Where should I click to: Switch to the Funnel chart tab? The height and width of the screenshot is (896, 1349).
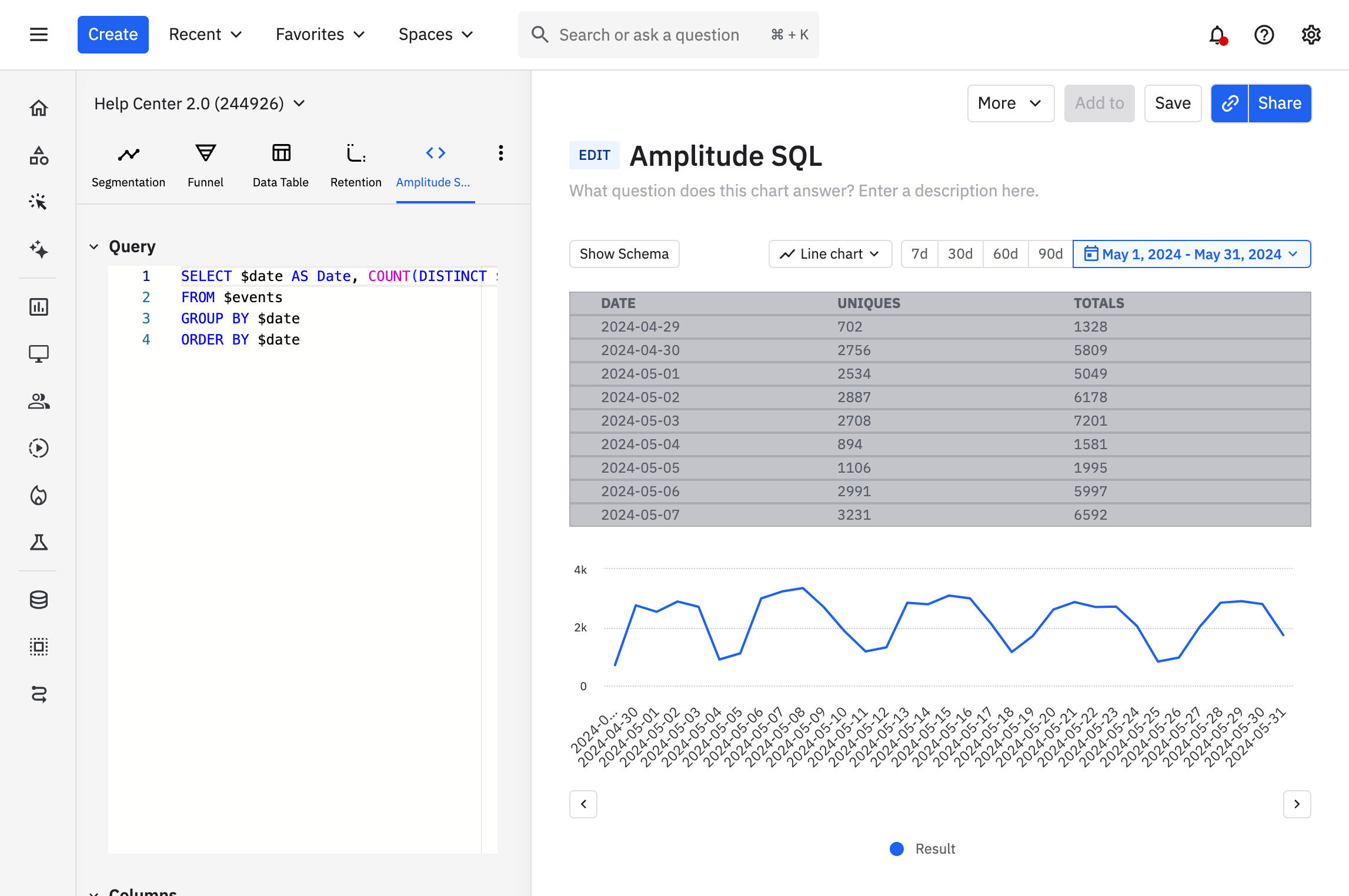coord(205,165)
